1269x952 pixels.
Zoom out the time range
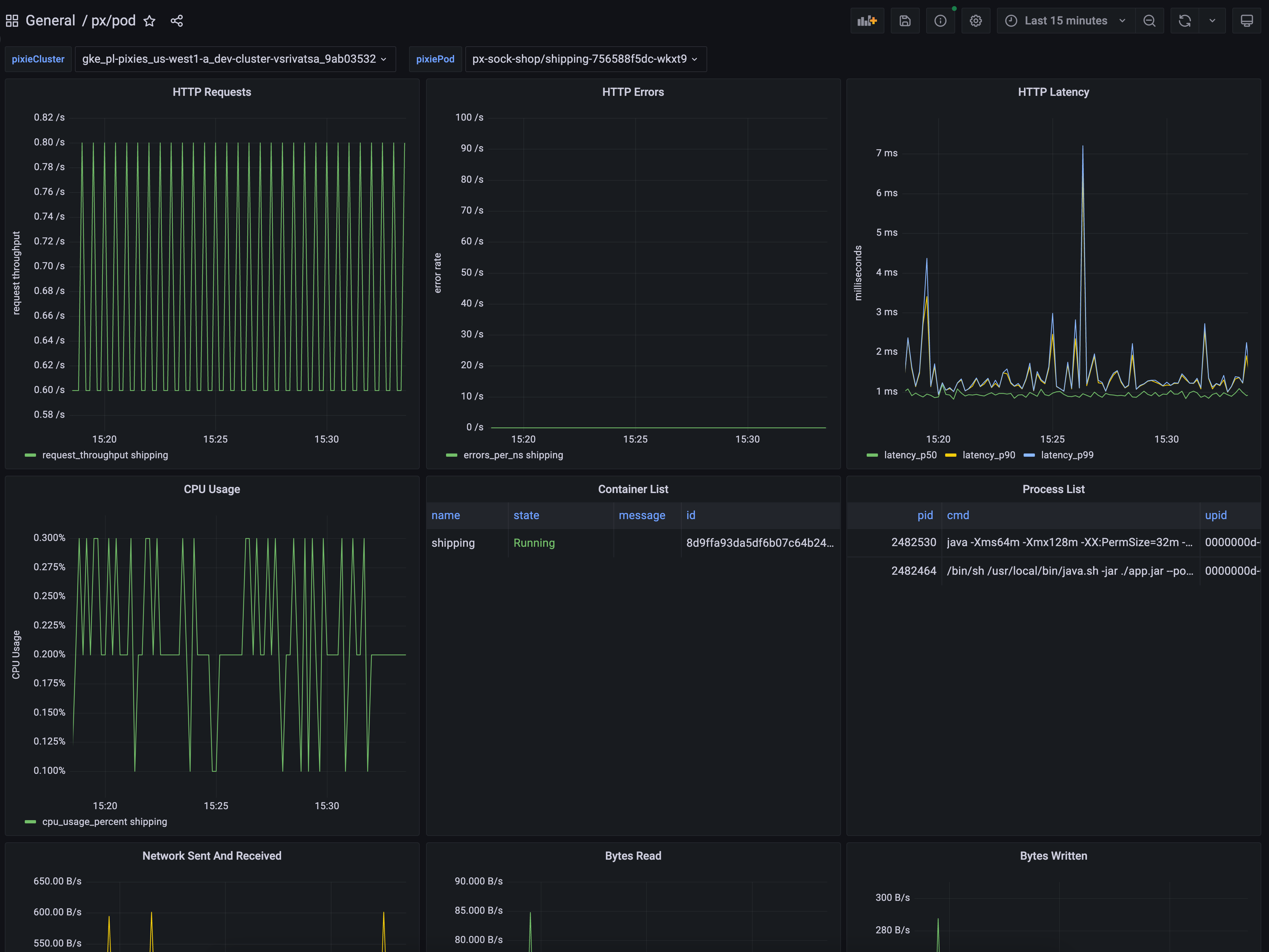tap(1149, 21)
